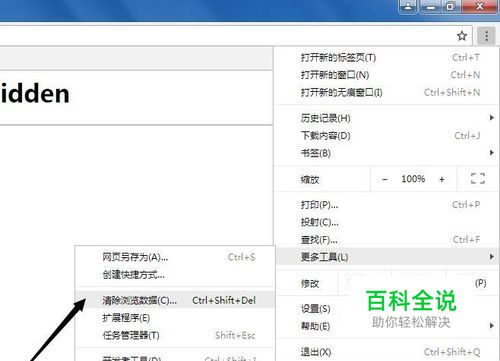Expand the 帮助(E) help submenu
This screenshot has width=500, height=361.
(x=387, y=326)
